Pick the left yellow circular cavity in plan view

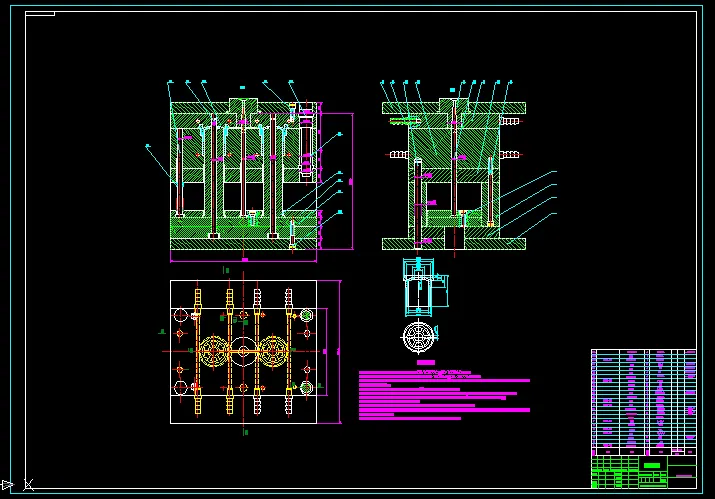[x=213, y=351]
